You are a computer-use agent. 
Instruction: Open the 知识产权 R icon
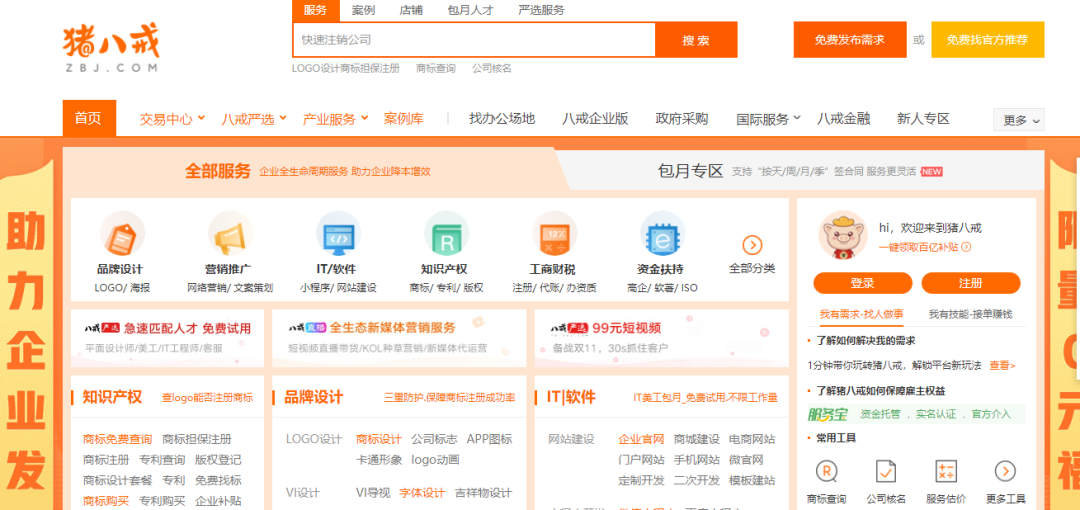(x=446, y=234)
